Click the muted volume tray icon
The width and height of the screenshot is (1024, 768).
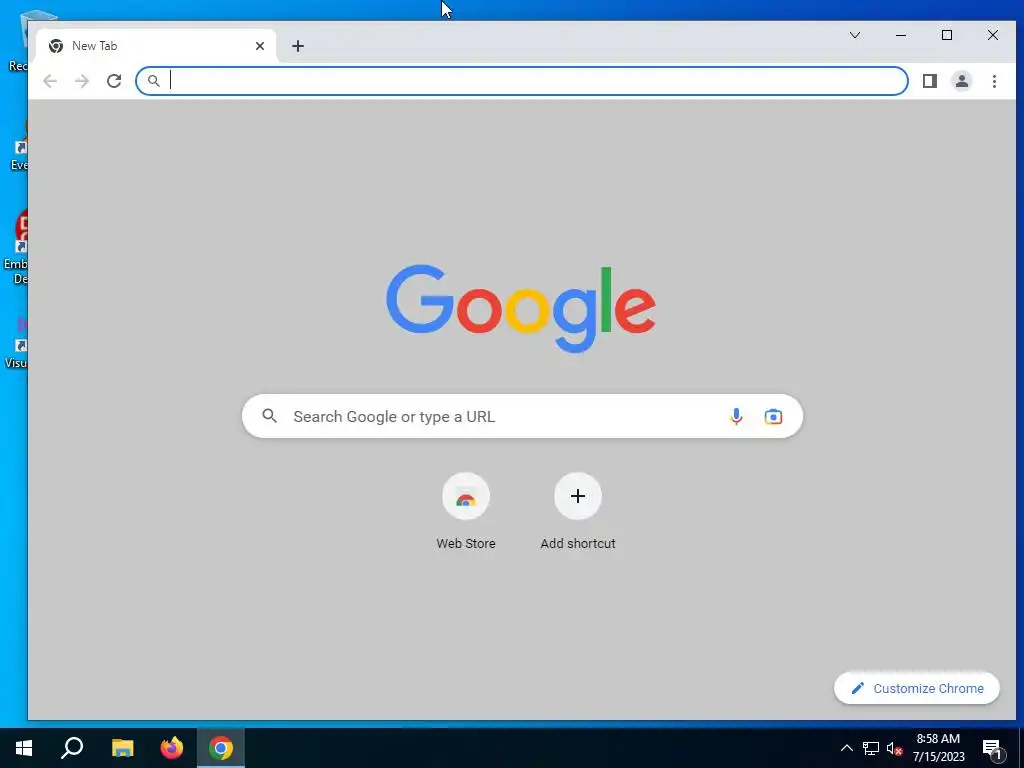[x=895, y=748]
